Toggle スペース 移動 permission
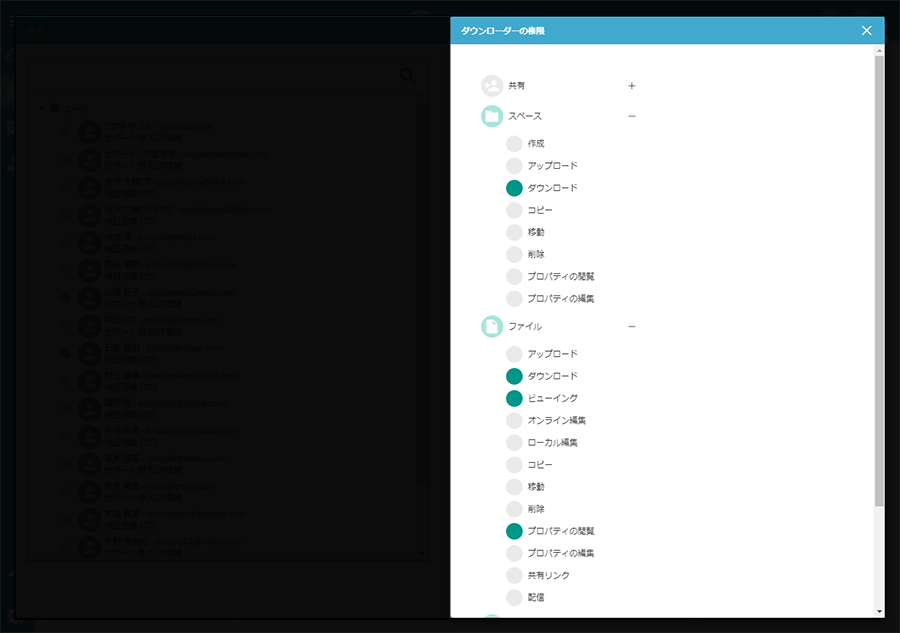This screenshot has width=900, height=633. [x=514, y=232]
